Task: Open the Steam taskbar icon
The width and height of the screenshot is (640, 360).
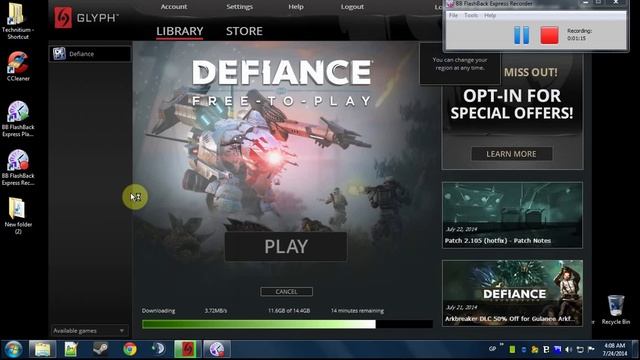Action: [x=100, y=349]
